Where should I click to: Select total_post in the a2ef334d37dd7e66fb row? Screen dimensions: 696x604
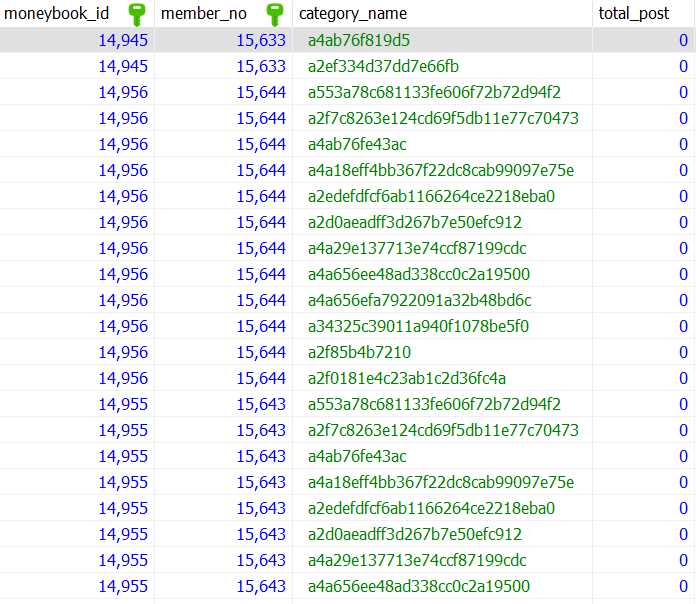click(682, 66)
